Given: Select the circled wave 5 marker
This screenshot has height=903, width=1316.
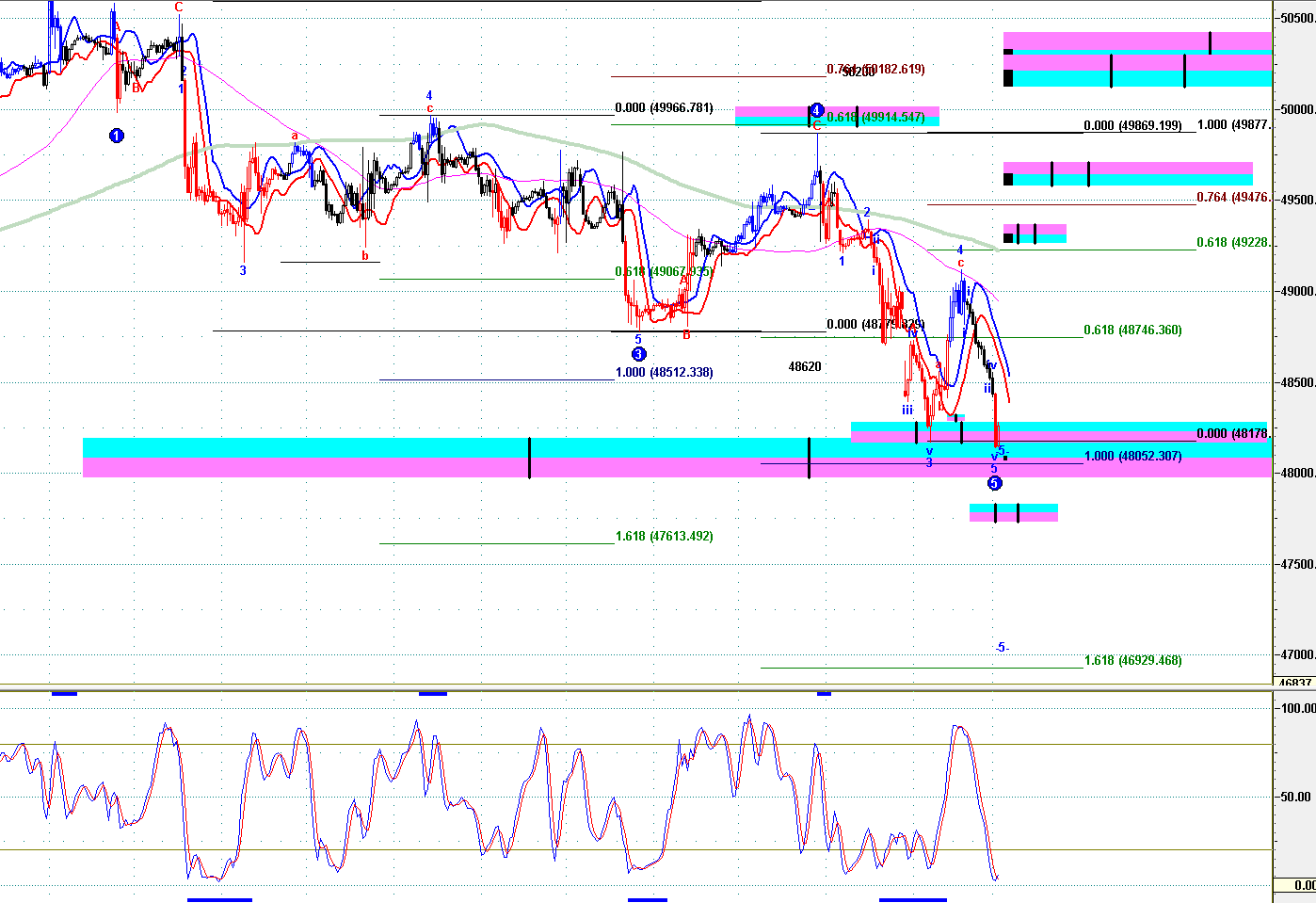Looking at the screenshot, I should point(994,483).
